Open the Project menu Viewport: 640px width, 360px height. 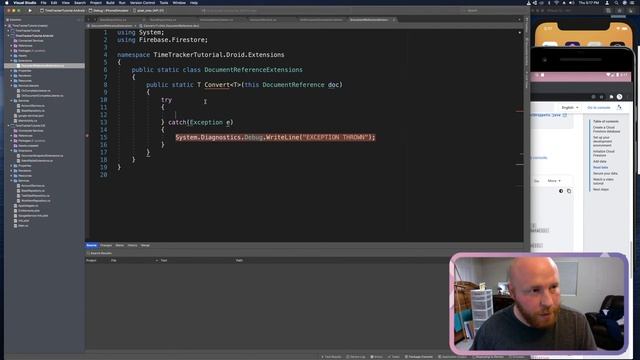click(96, 3)
